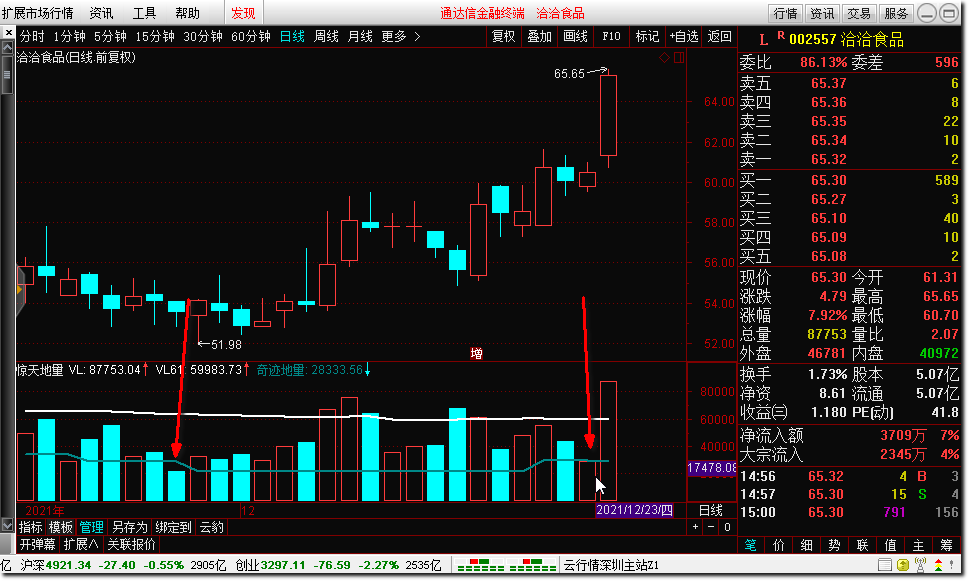Click the 开弹幕 toggle

pos(38,544)
